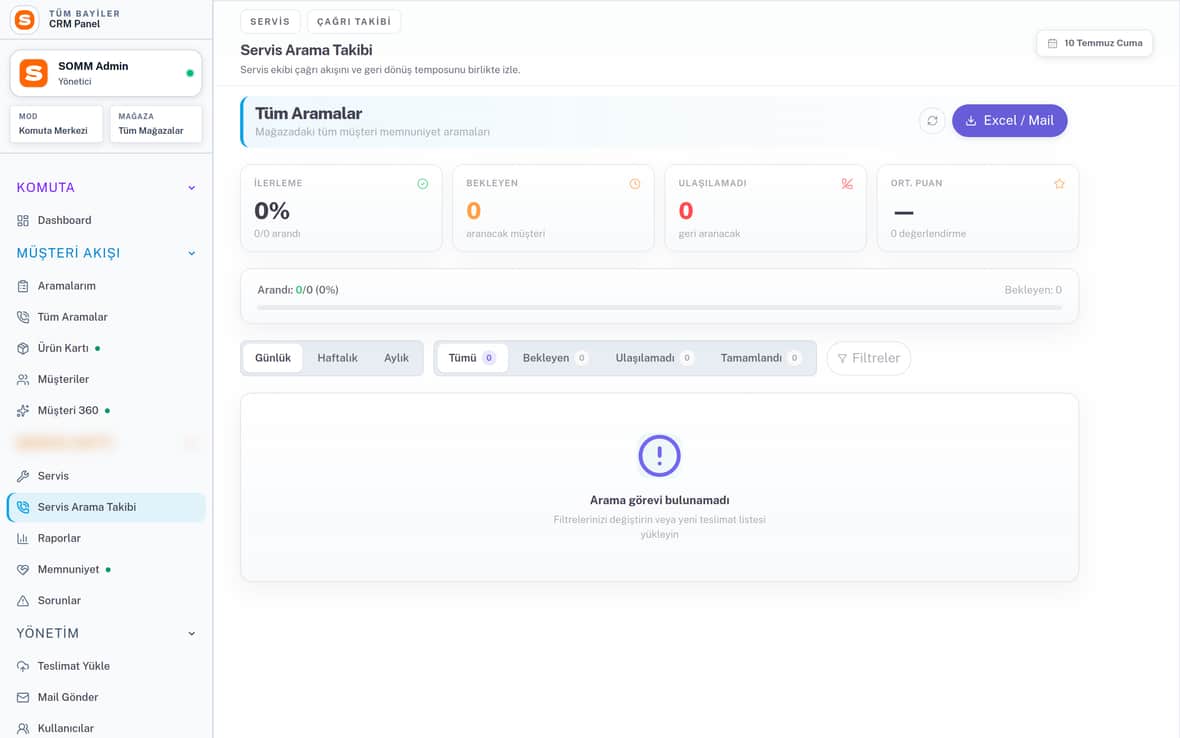This screenshot has height=738, width=1180.
Task: Collapse the MÜŞTERİ AKIŞI section chevron
Action: pos(192,254)
